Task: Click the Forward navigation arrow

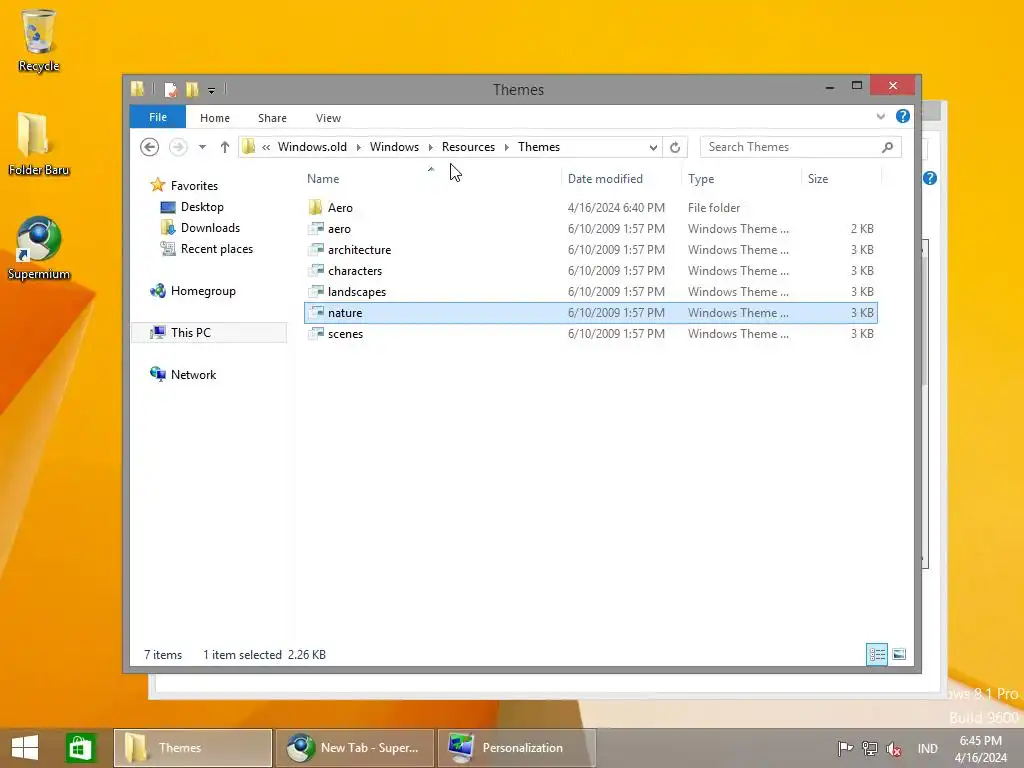Action: point(178,147)
